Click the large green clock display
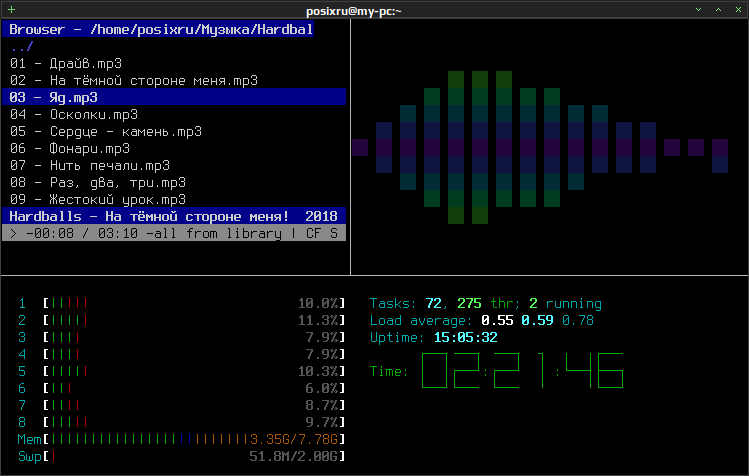This screenshot has width=749, height=476. (523, 370)
